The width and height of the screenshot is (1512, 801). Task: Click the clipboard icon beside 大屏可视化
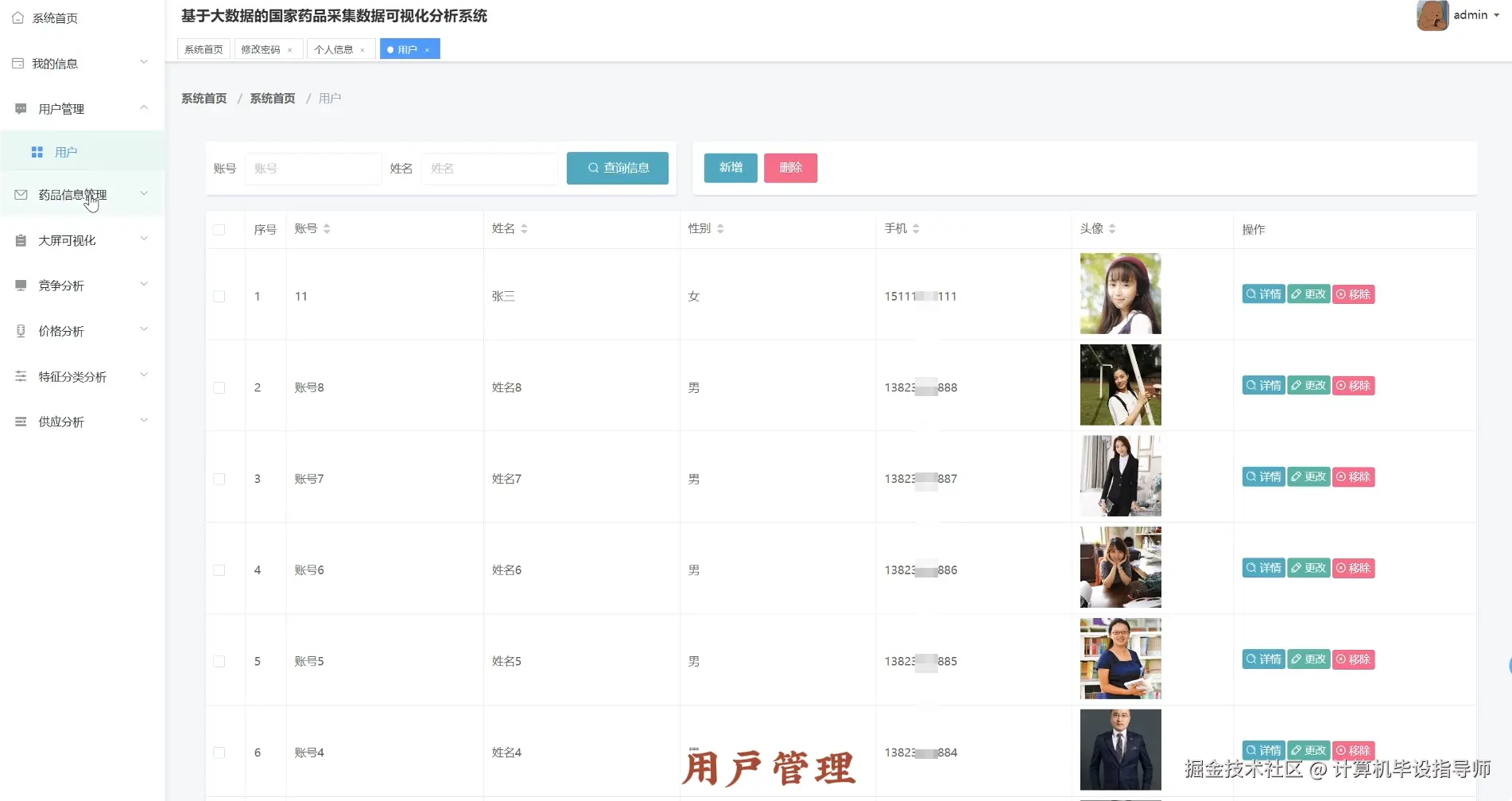point(21,239)
